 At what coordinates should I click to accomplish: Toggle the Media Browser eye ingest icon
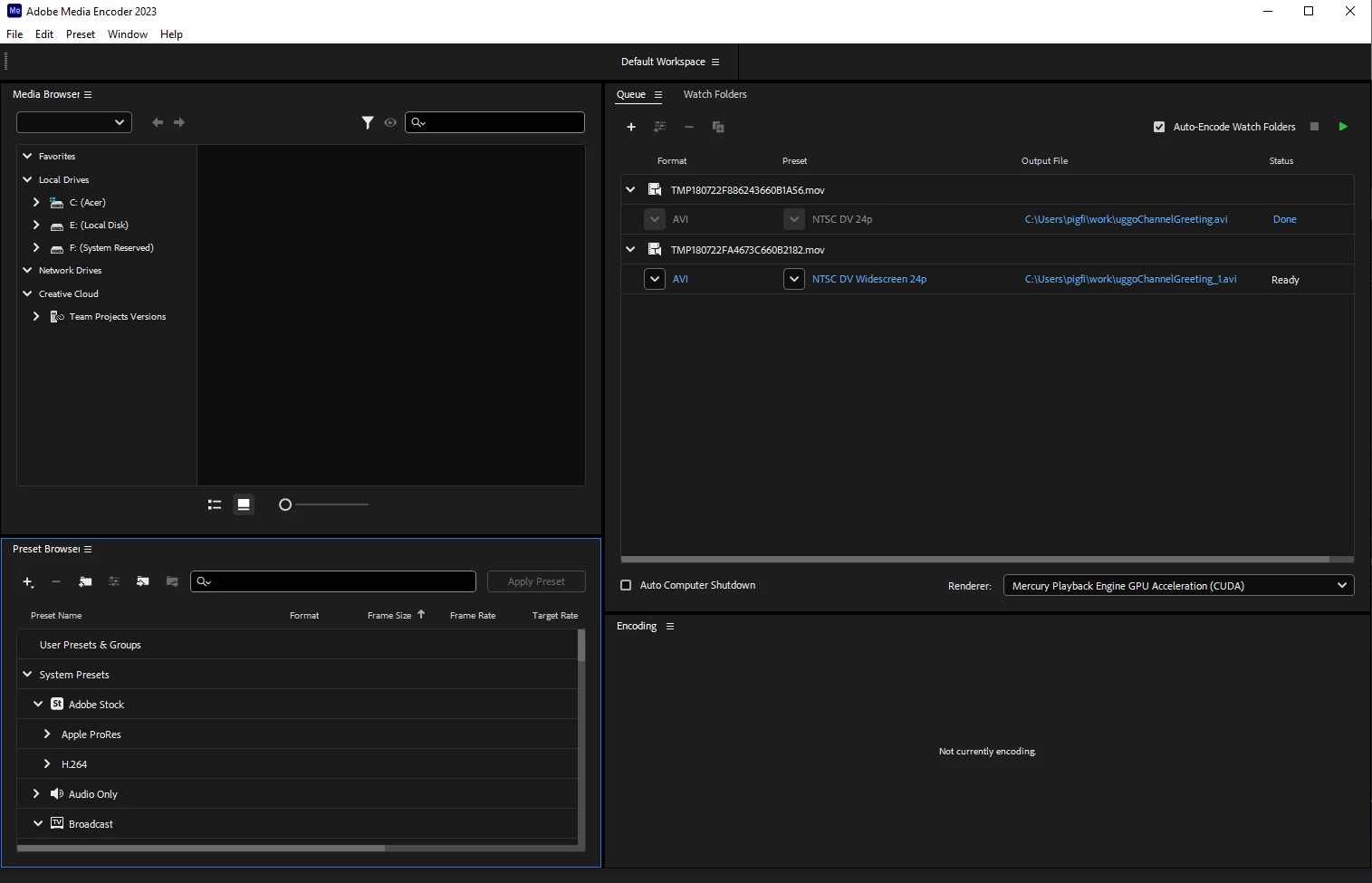(390, 122)
